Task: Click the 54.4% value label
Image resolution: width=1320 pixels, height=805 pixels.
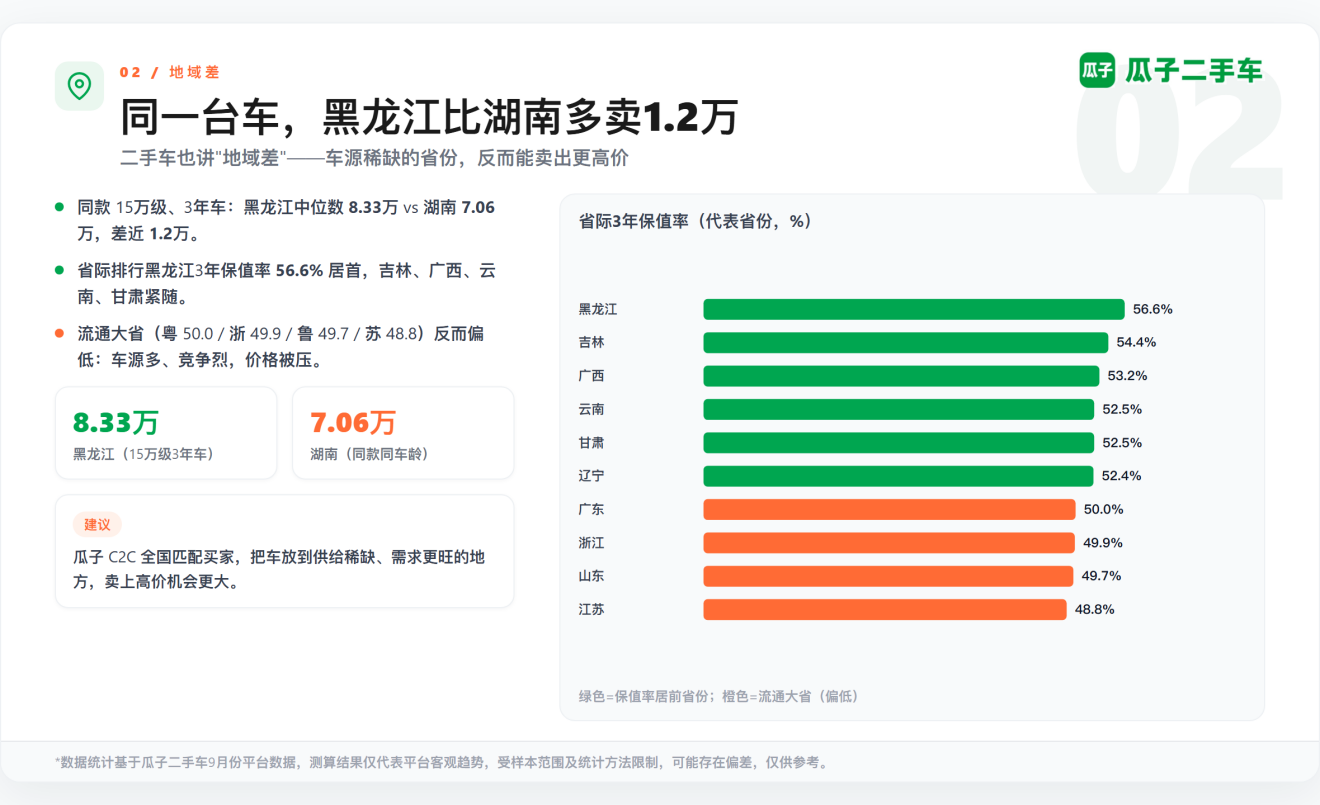Action: (x=1137, y=342)
